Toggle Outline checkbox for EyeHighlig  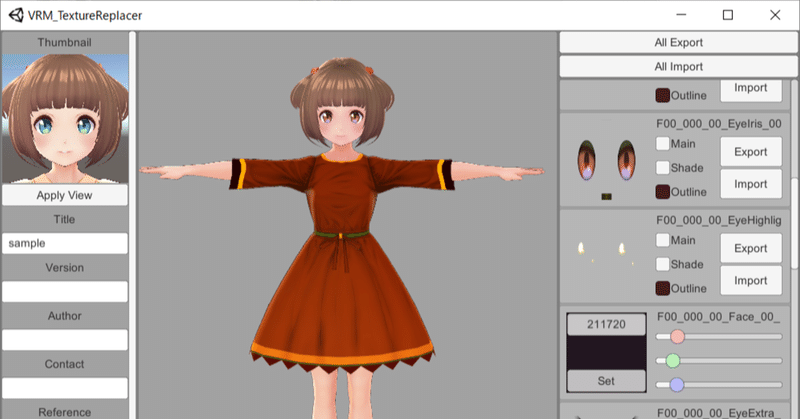662,288
